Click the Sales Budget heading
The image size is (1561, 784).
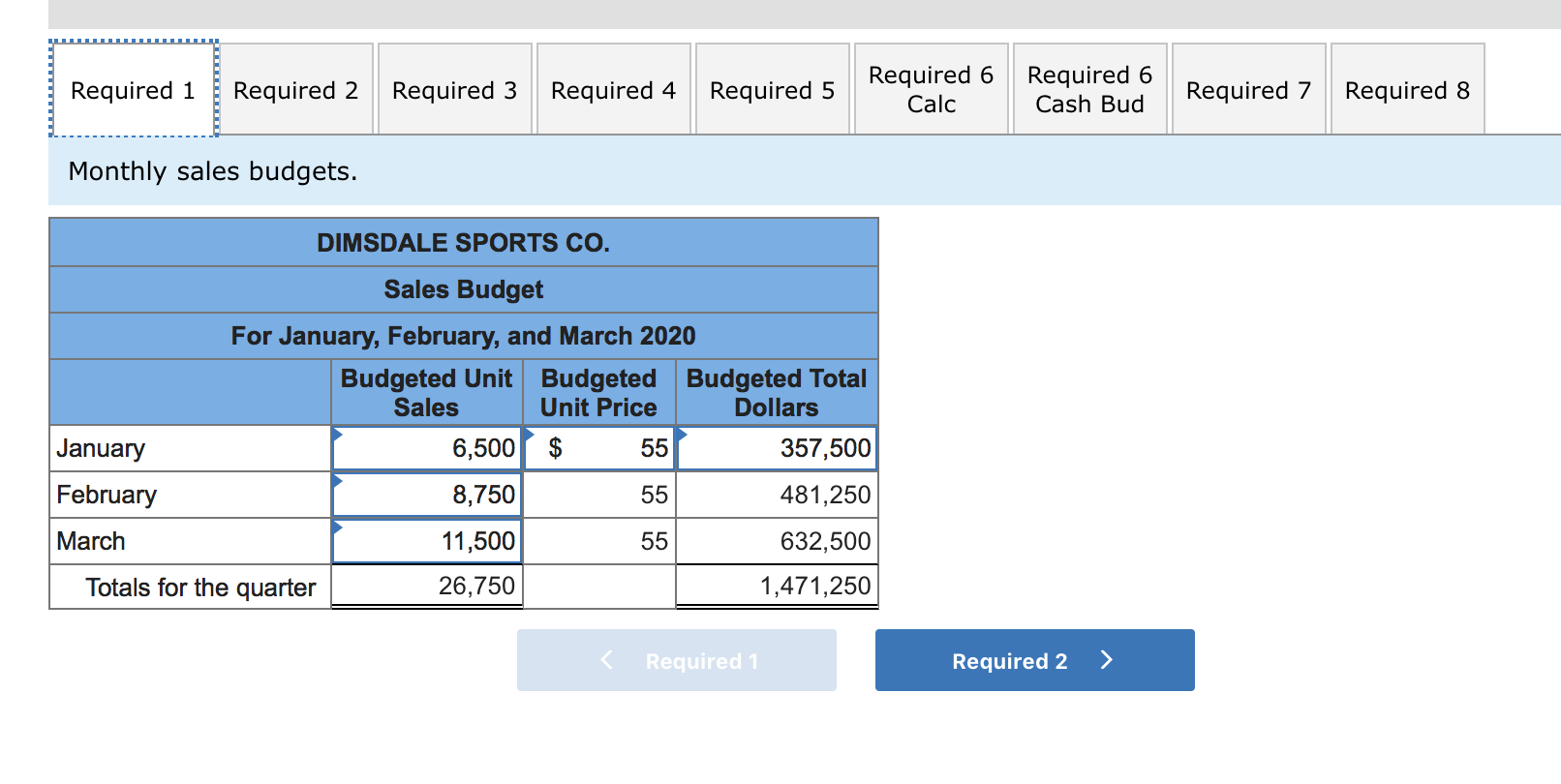pyautogui.click(x=464, y=289)
